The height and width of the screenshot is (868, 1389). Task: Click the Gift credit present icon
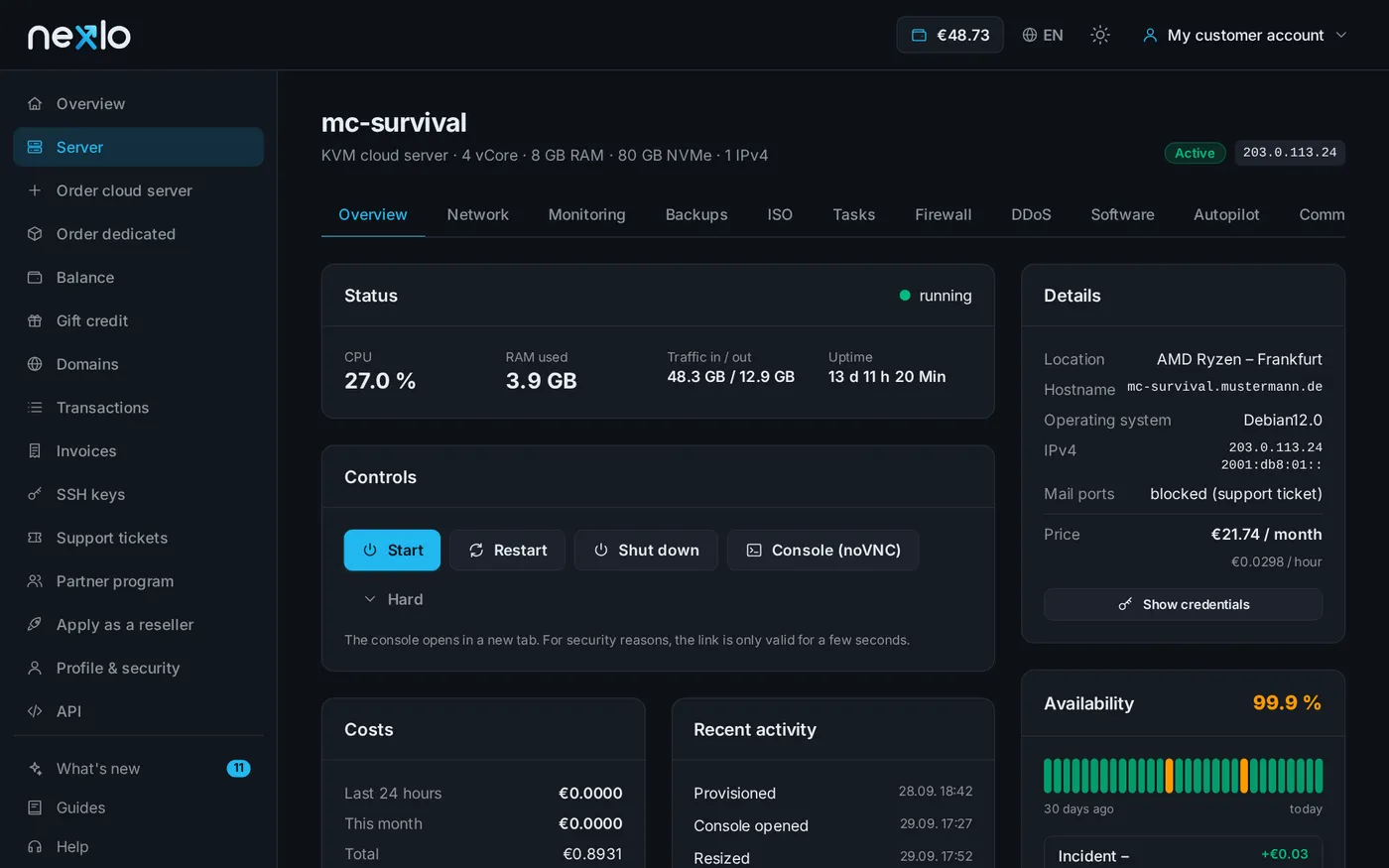(x=35, y=320)
